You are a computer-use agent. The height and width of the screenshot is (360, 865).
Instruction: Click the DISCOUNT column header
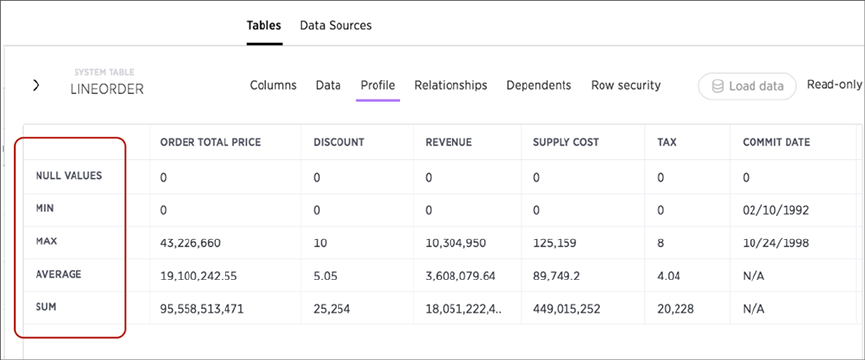click(x=339, y=142)
